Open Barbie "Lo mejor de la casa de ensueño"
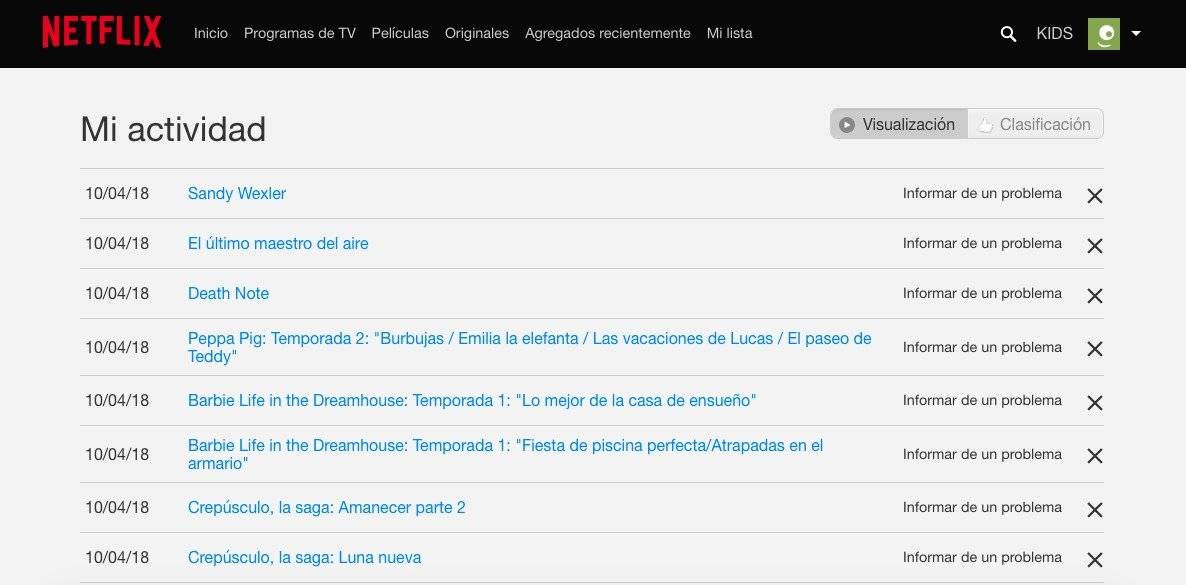The width and height of the screenshot is (1186, 585). pyautogui.click(x=472, y=400)
